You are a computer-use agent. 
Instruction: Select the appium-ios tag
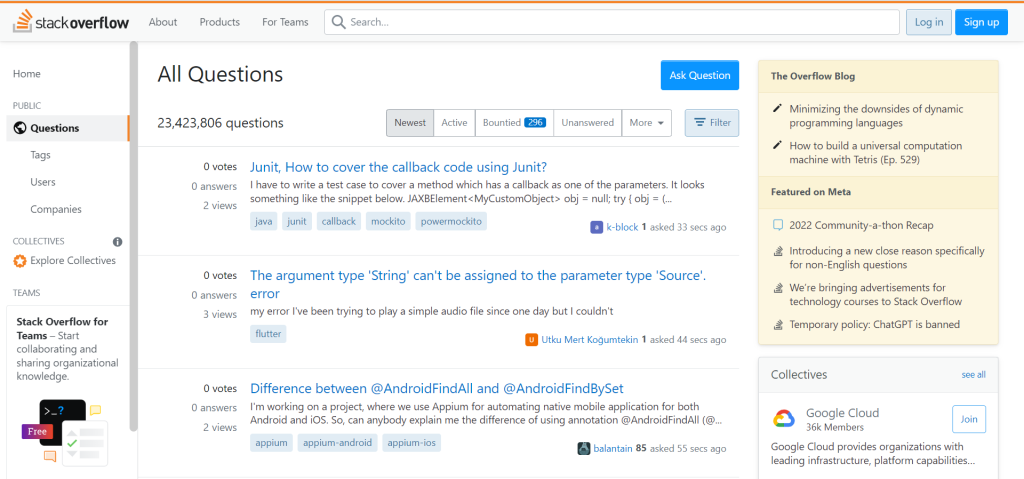point(412,443)
